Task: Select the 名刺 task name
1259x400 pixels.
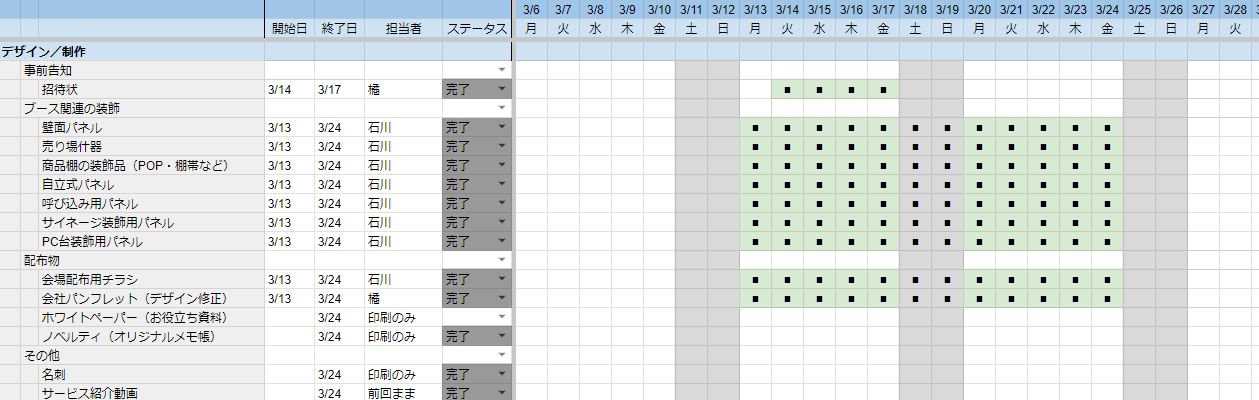Action: [x=53, y=375]
